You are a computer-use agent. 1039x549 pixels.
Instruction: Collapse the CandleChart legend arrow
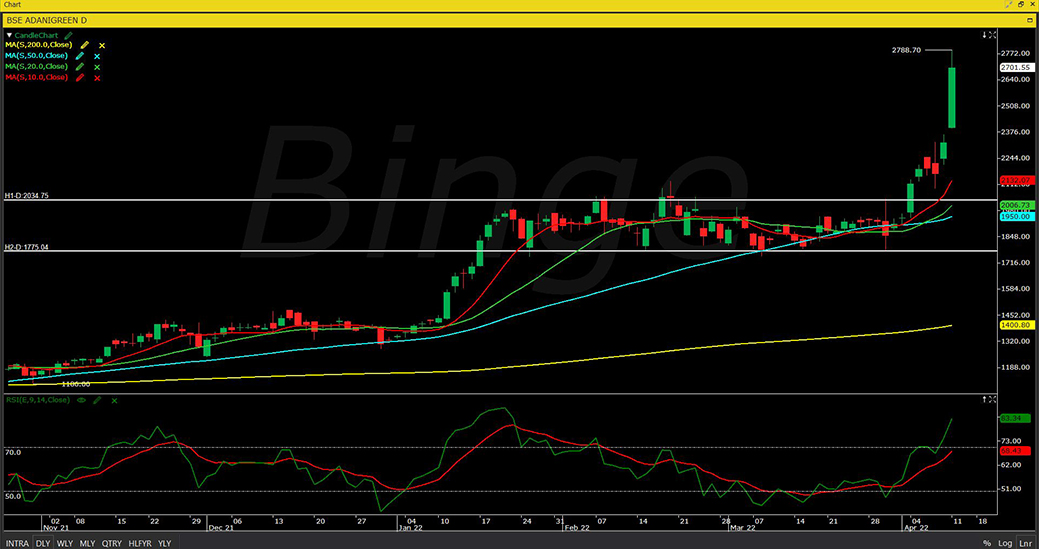9,35
